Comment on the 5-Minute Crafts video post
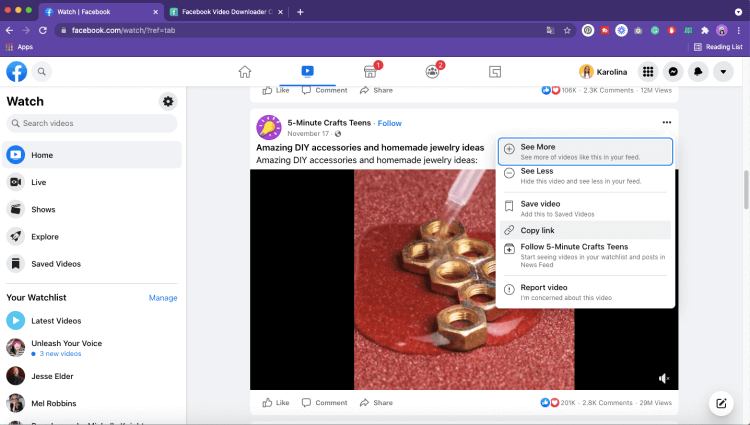This screenshot has height=425, width=750. [325, 403]
